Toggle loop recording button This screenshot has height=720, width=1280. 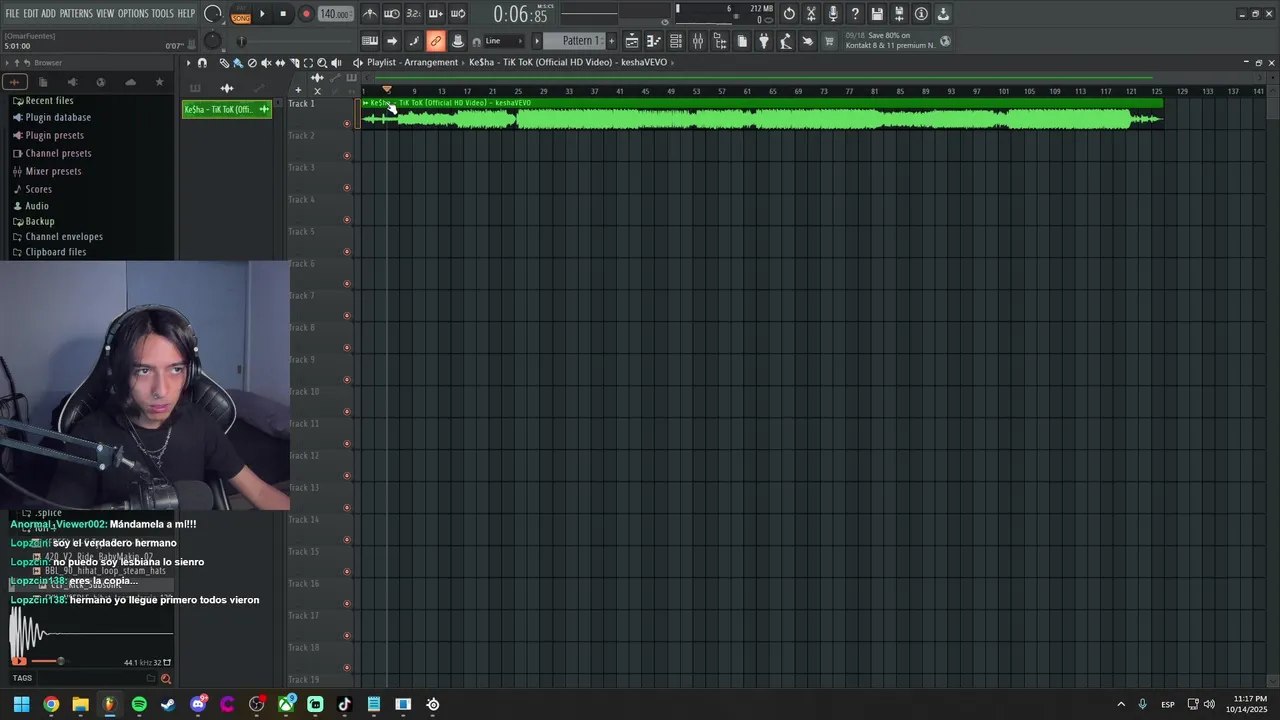pyautogui.click(x=458, y=14)
